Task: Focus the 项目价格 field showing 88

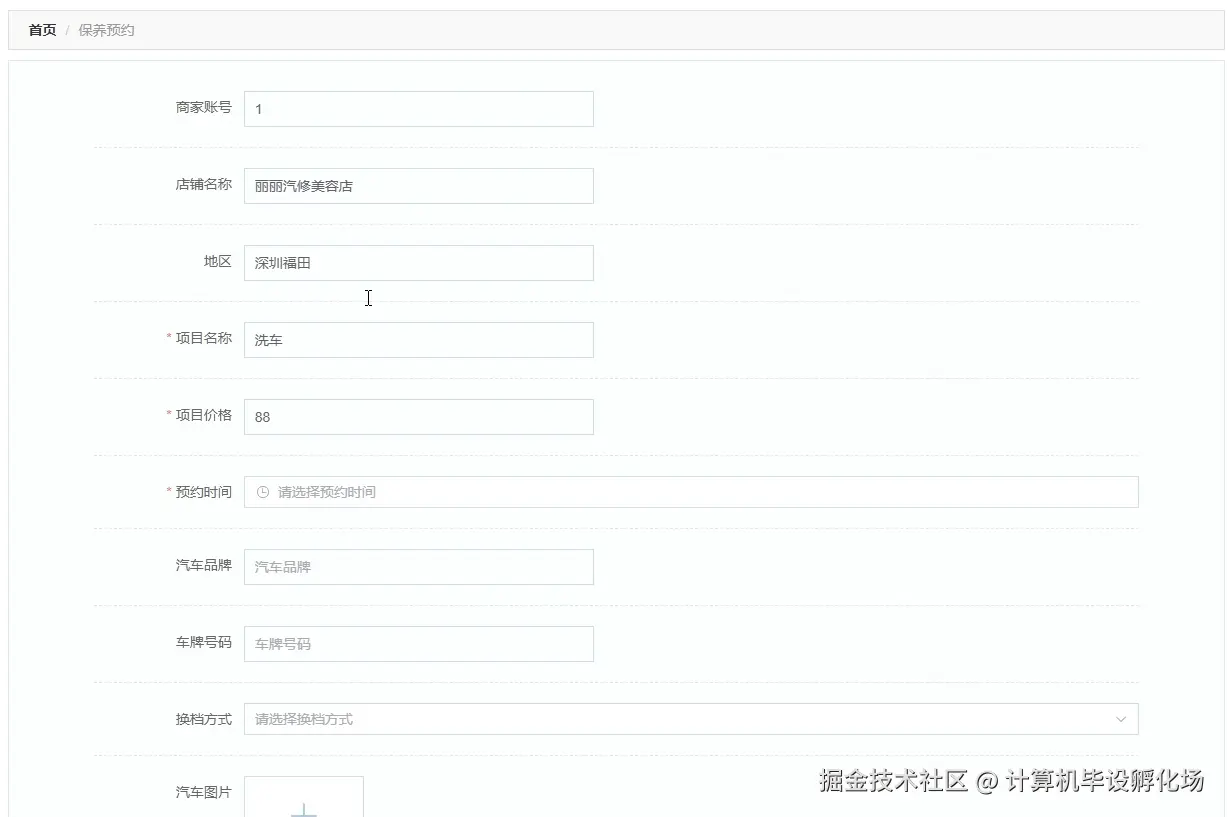Action: [418, 416]
